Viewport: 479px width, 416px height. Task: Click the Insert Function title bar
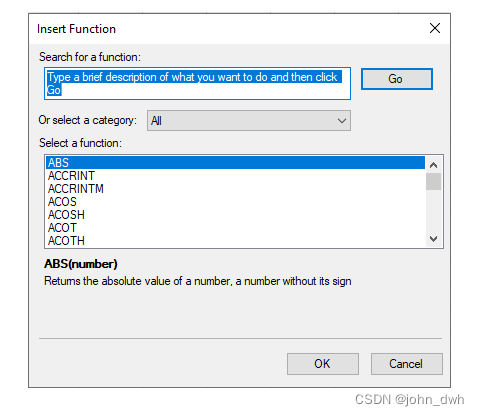pos(227,29)
